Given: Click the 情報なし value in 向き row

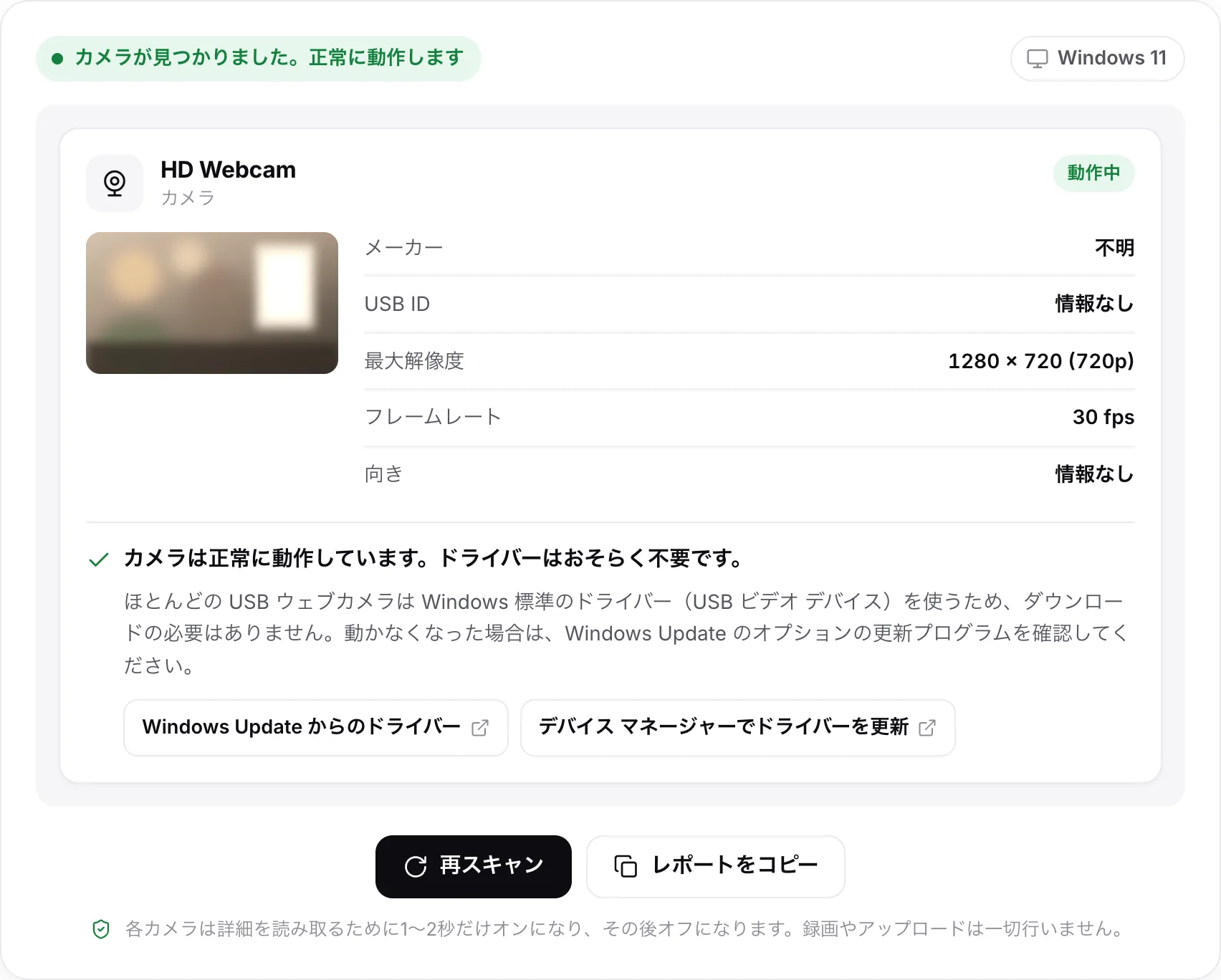Looking at the screenshot, I should click(x=1095, y=474).
